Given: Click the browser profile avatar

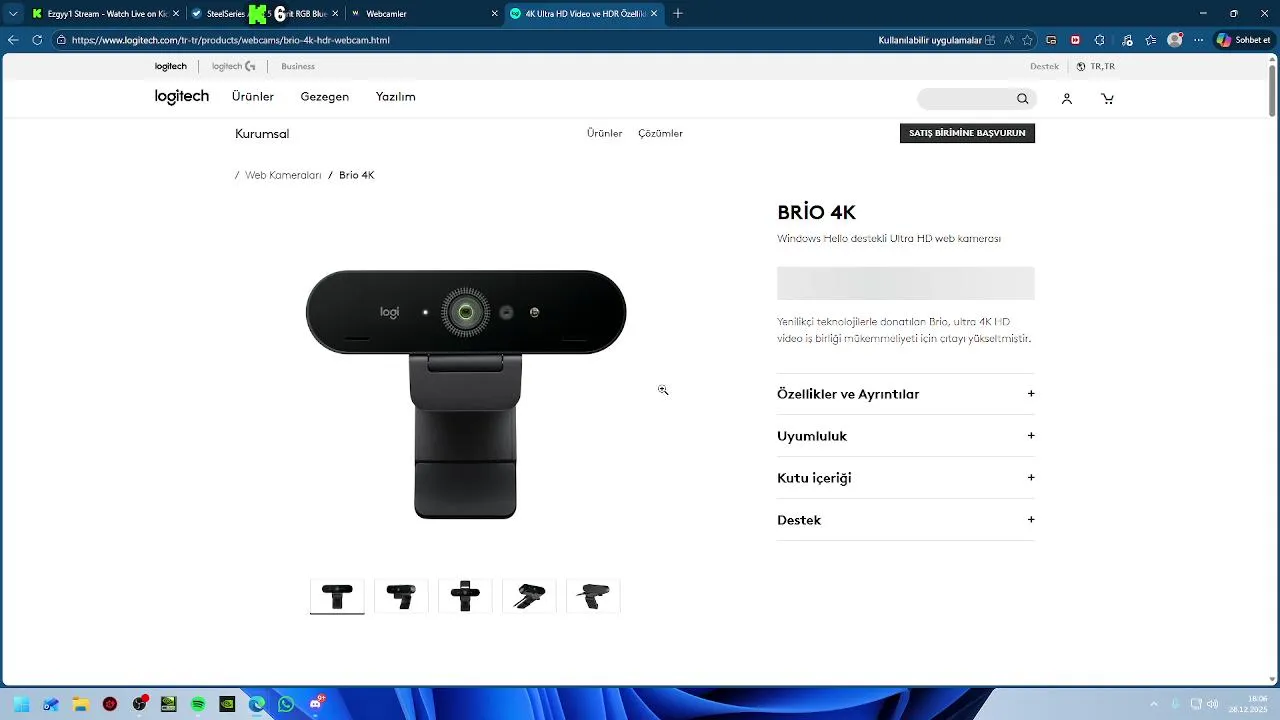Looking at the screenshot, I should [1175, 40].
